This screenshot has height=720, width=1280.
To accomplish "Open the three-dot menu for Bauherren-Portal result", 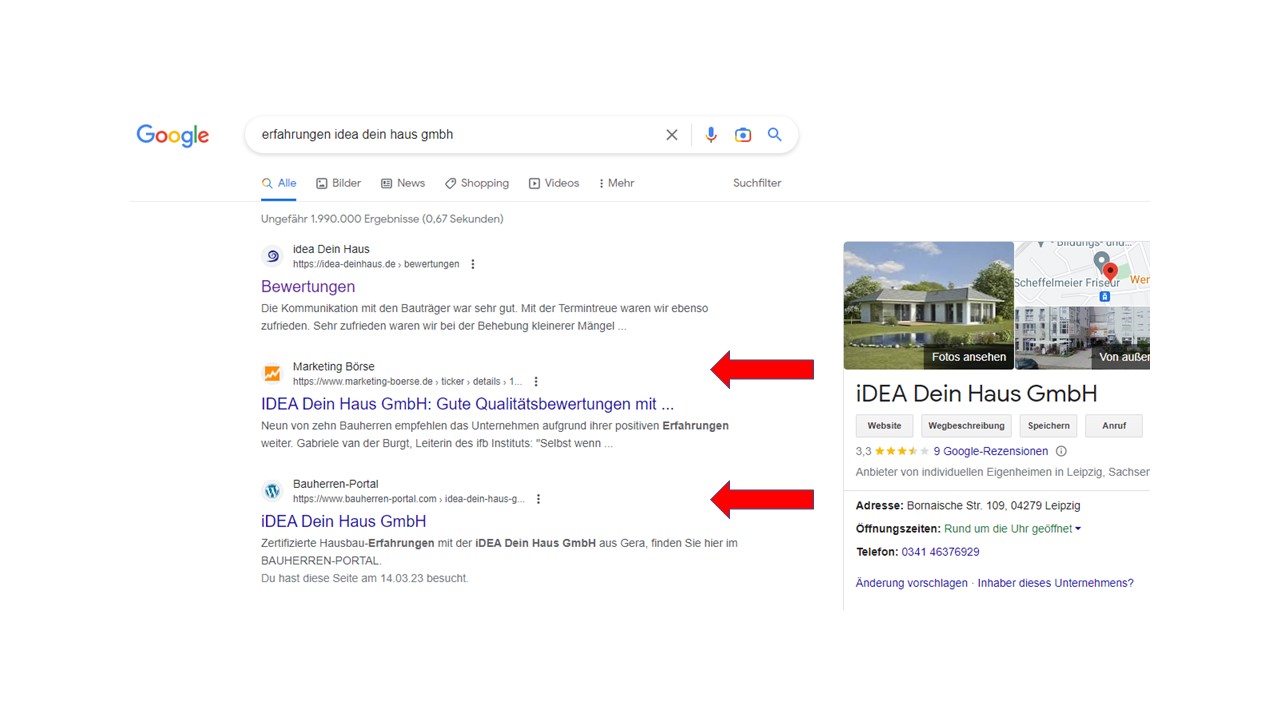I will click(x=539, y=499).
